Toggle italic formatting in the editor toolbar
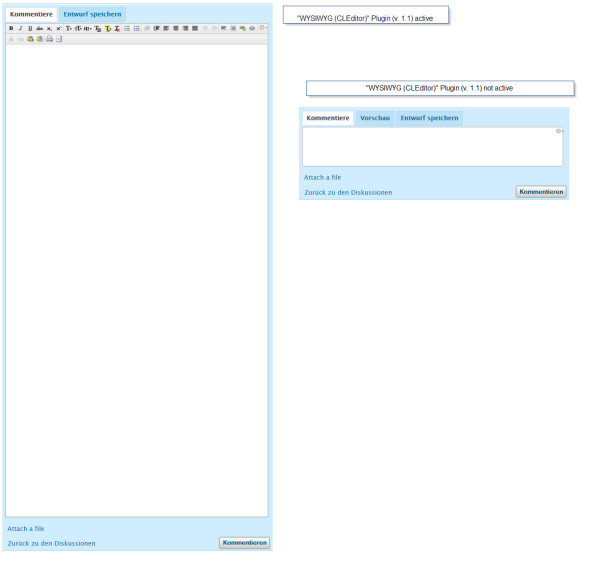Image resolution: width=600 pixels, height=566 pixels. pyautogui.click(x=21, y=28)
